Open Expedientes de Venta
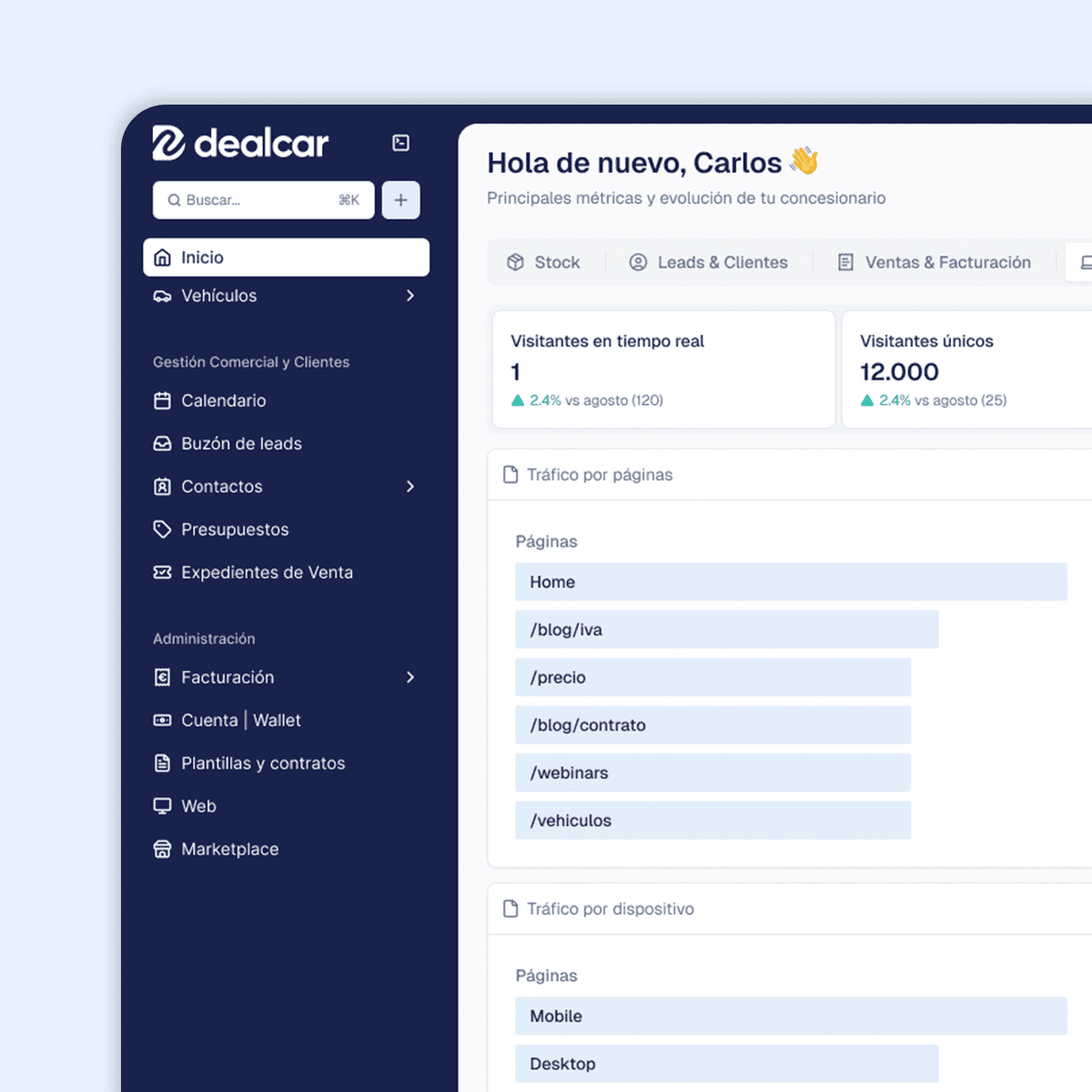Image resolution: width=1092 pixels, height=1092 pixels. point(267,572)
